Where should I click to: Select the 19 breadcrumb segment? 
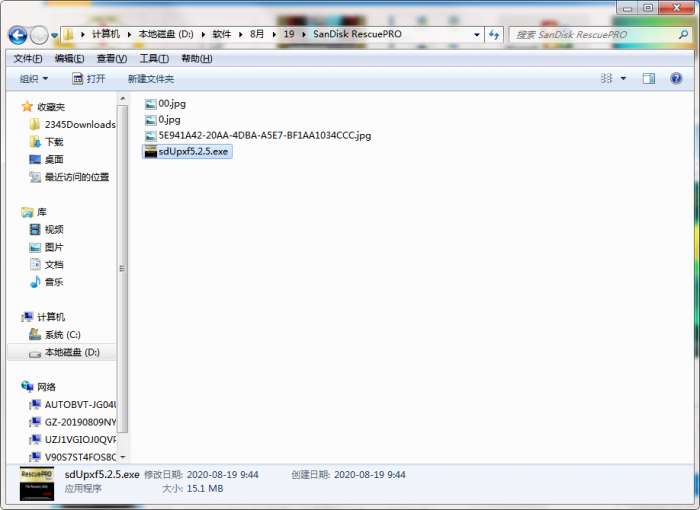(x=289, y=34)
